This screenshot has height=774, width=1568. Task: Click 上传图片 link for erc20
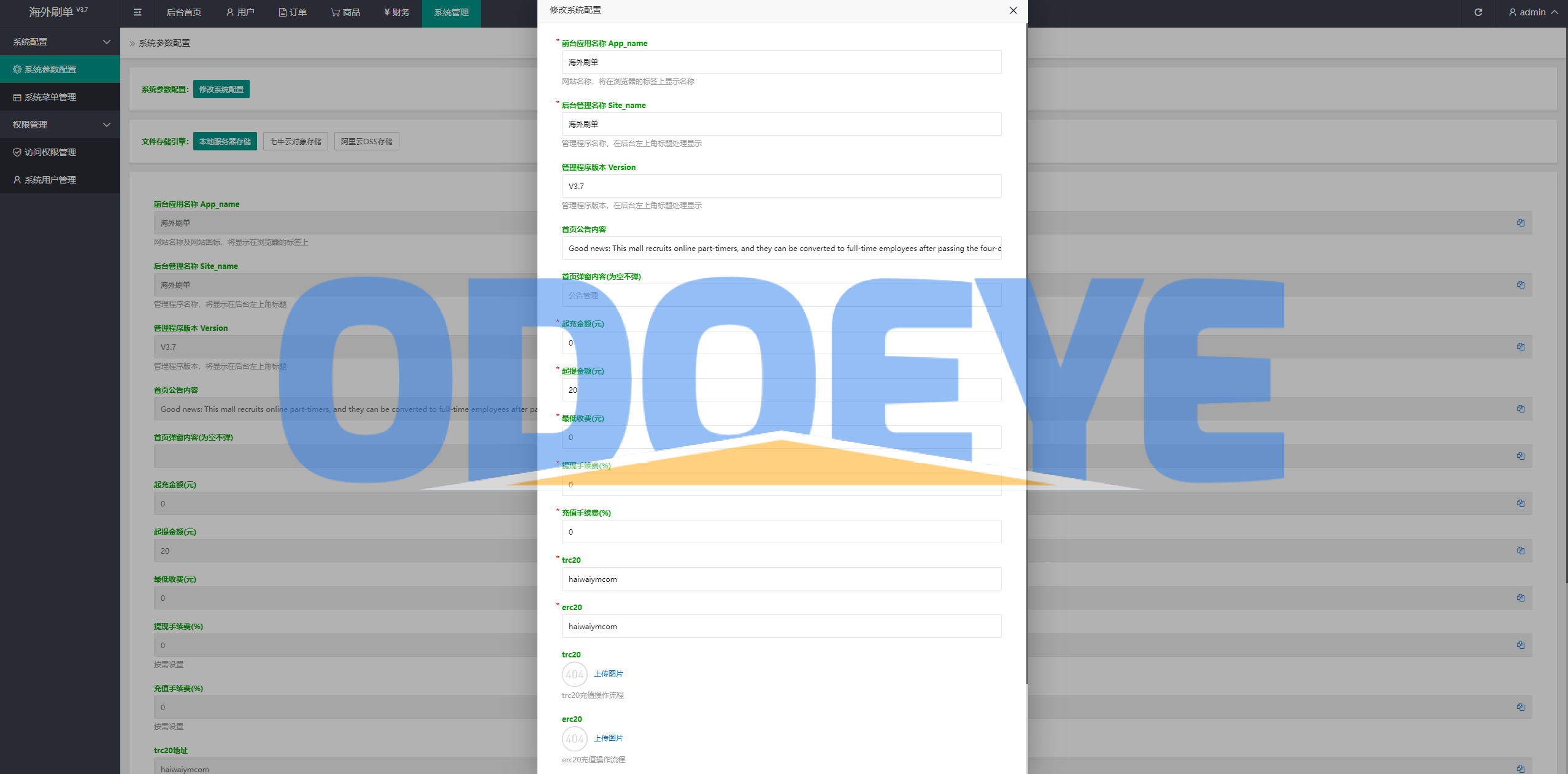coord(609,738)
